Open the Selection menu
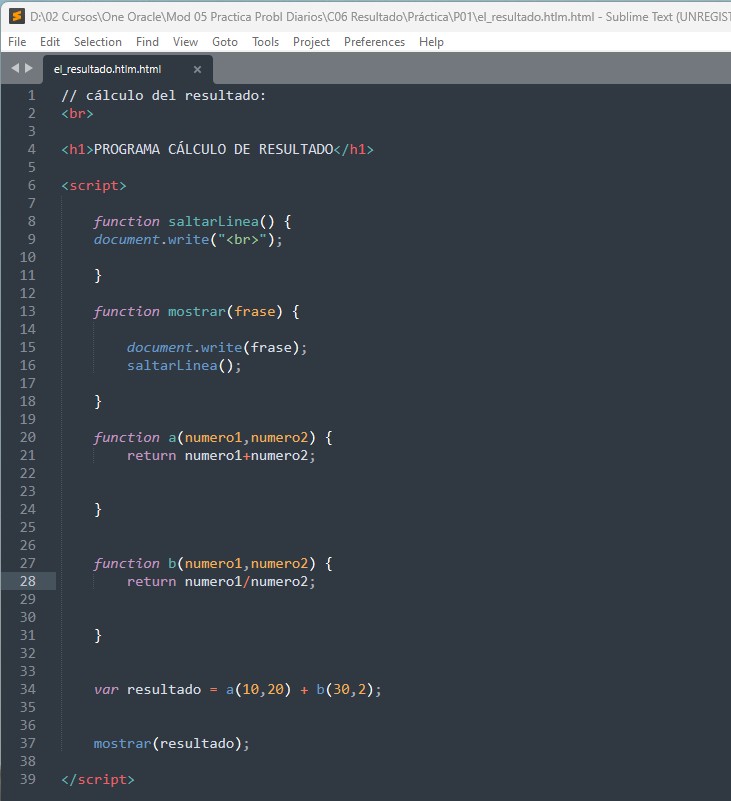 click(98, 42)
